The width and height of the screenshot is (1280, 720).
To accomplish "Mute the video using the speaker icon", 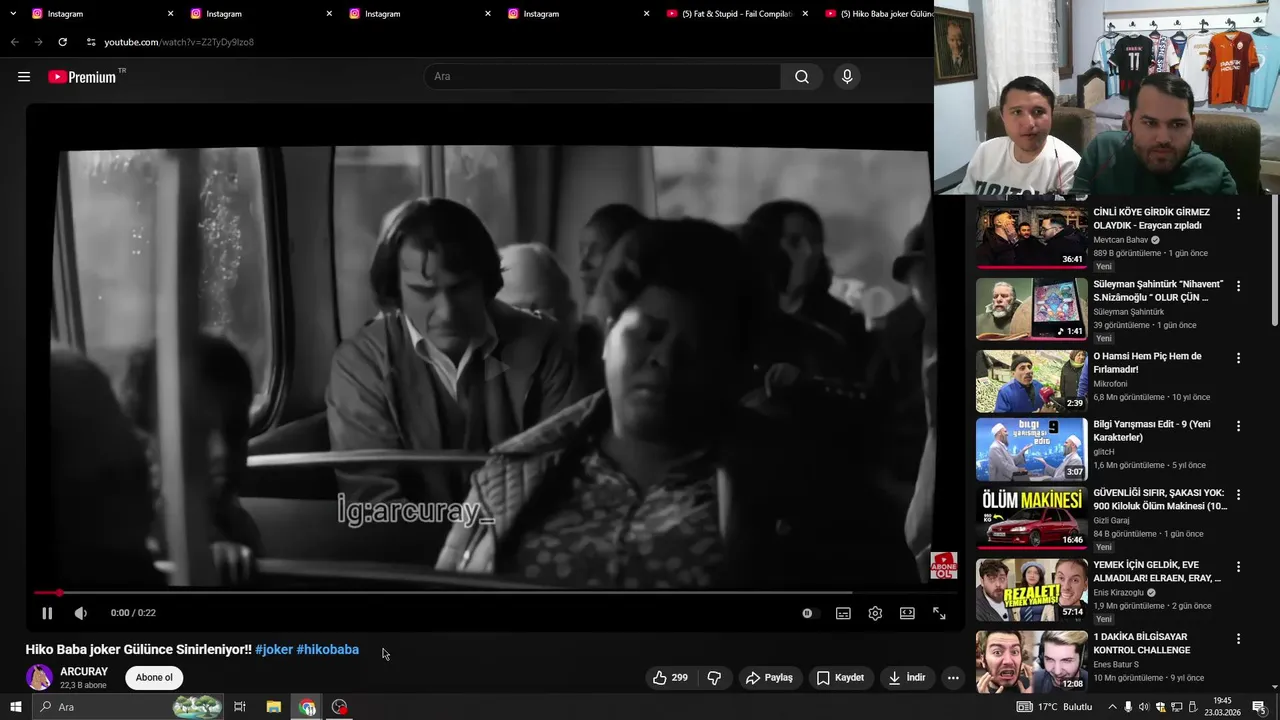I will [81, 613].
